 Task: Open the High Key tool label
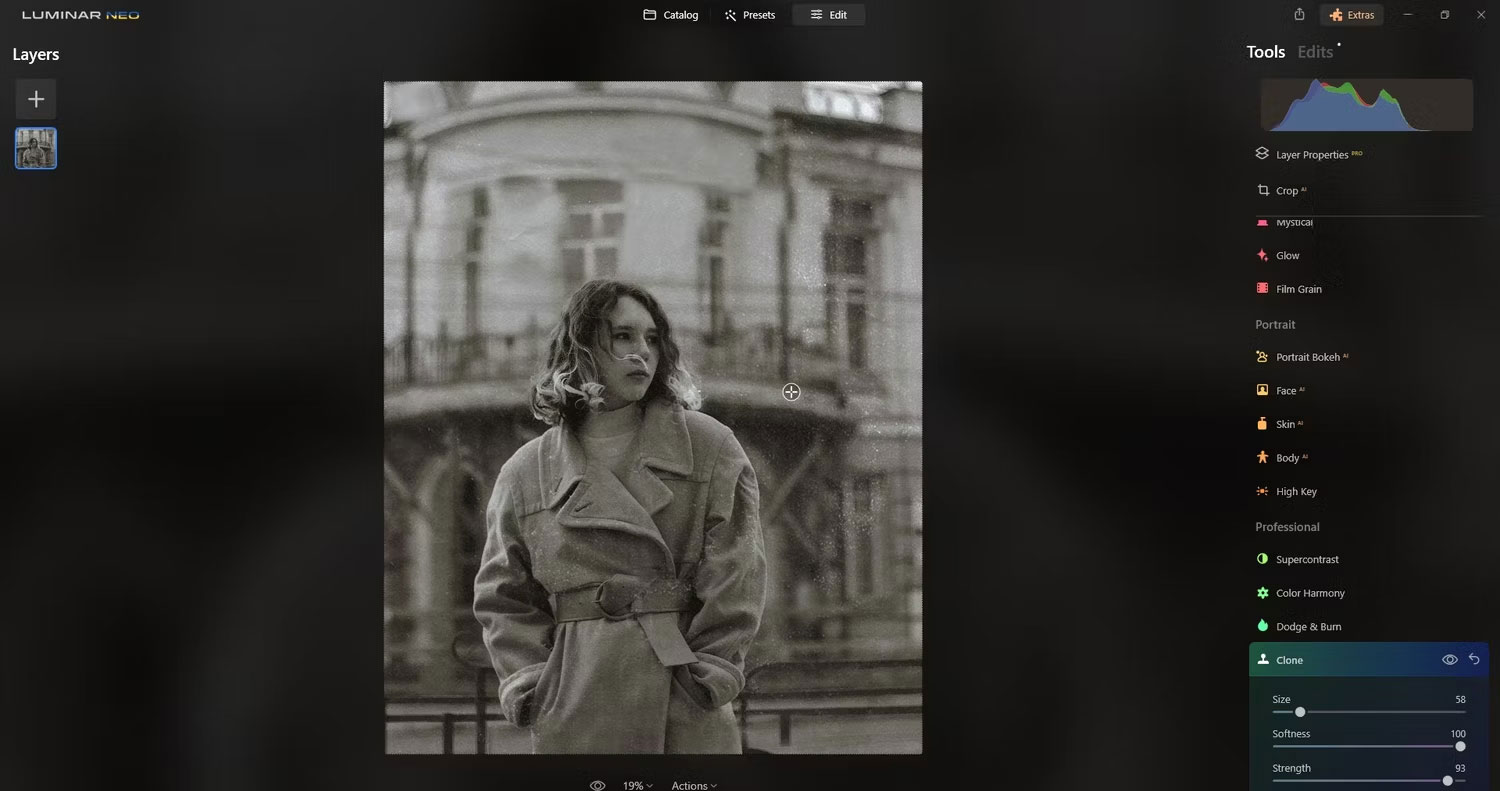coord(1296,491)
